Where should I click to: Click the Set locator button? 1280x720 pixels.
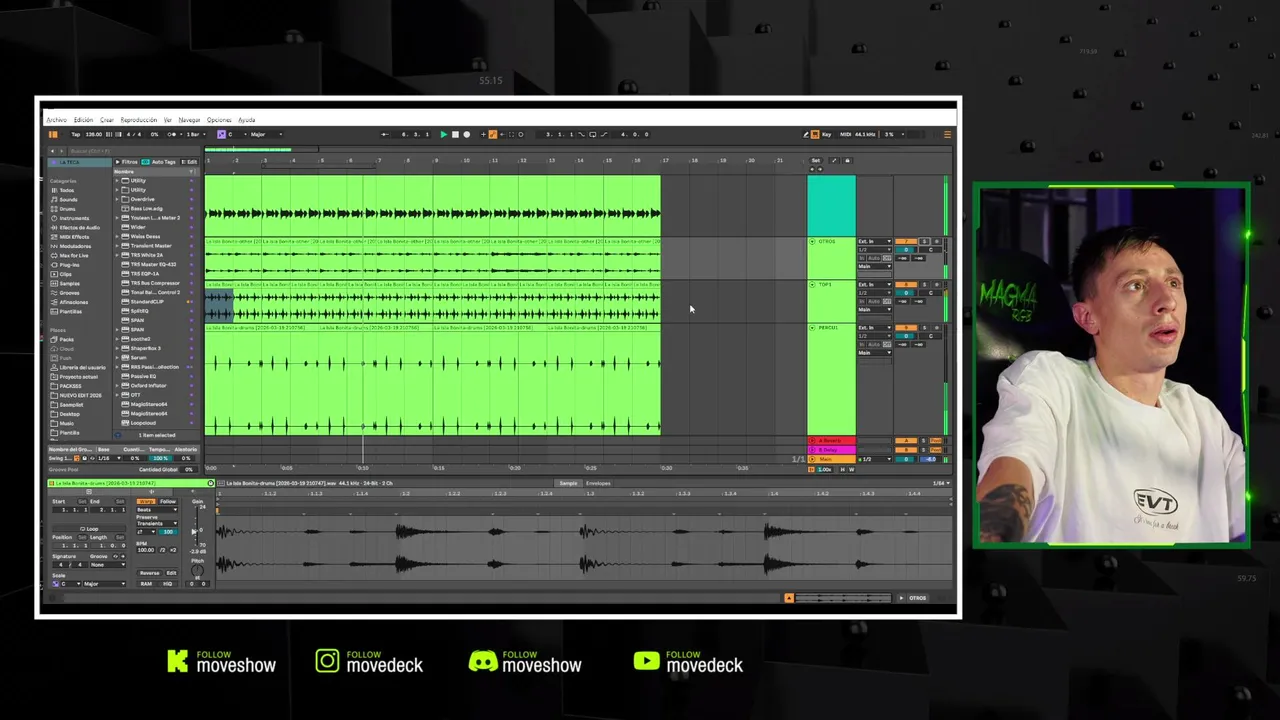point(816,160)
